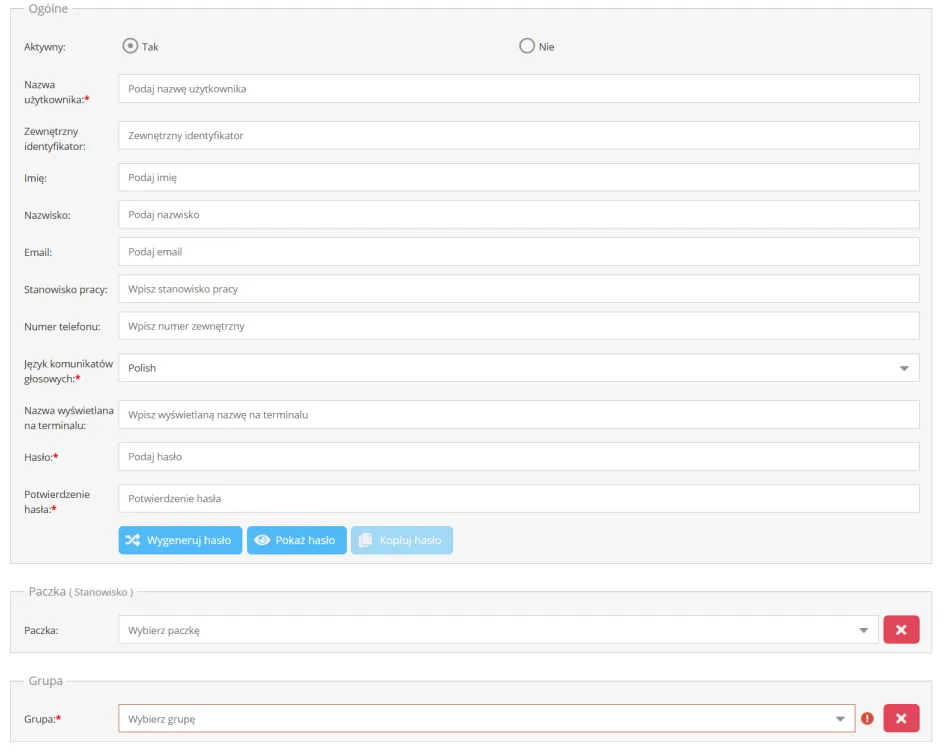Open the voice message language dropdown showing Polish
Screen dimensions: 945x754
[x=518, y=368]
